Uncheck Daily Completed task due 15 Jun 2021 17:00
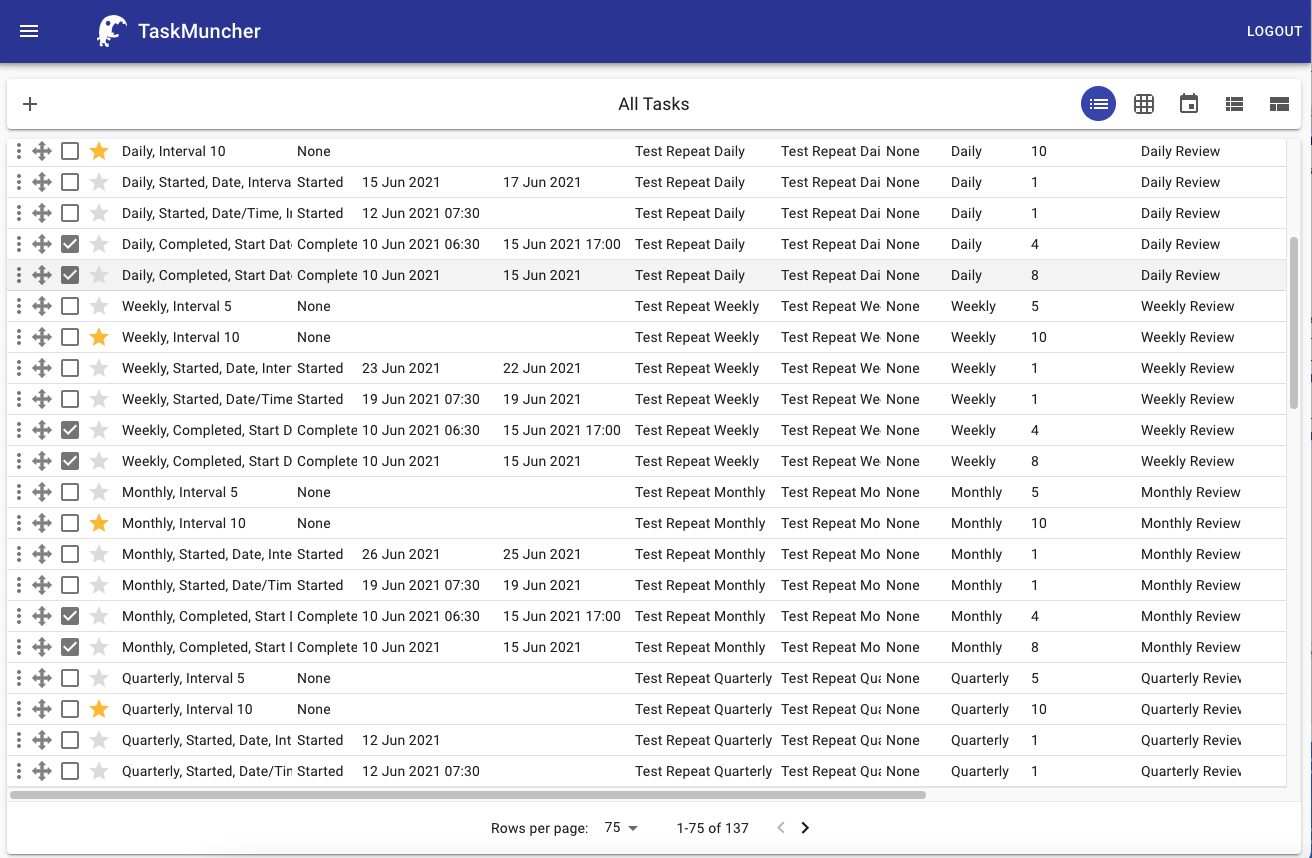 (x=70, y=245)
